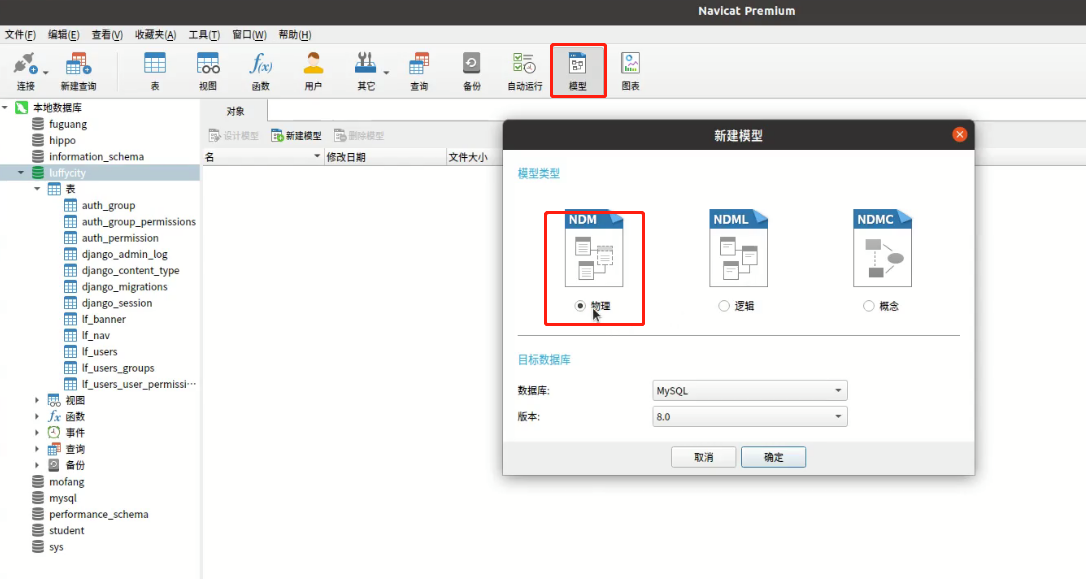The width and height of the screenshot is (1086, 579).
Task: Click the 设计模型 button
Action: point(233,136)
